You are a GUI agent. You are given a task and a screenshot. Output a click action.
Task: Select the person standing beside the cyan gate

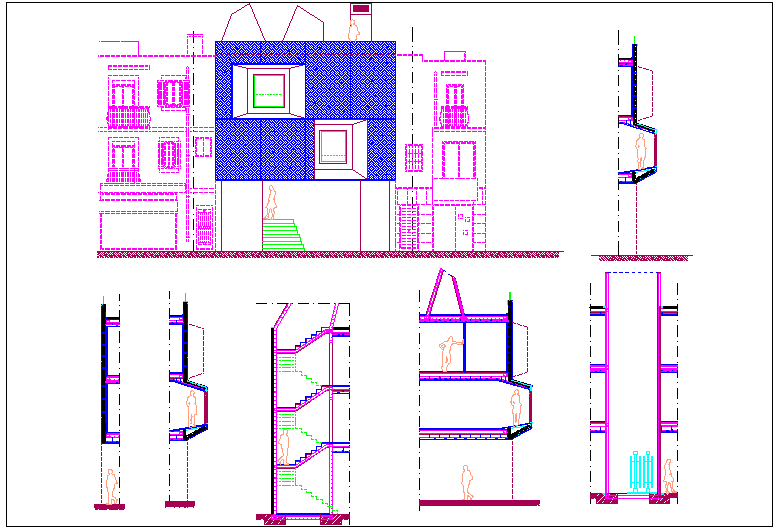coord(668,476)
